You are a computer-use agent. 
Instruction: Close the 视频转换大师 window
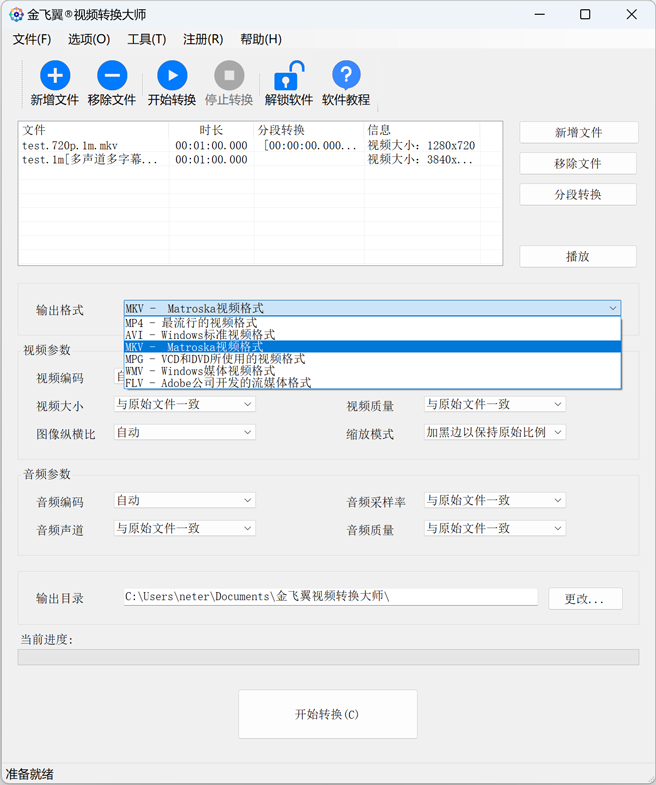click(x=631, y=15)
